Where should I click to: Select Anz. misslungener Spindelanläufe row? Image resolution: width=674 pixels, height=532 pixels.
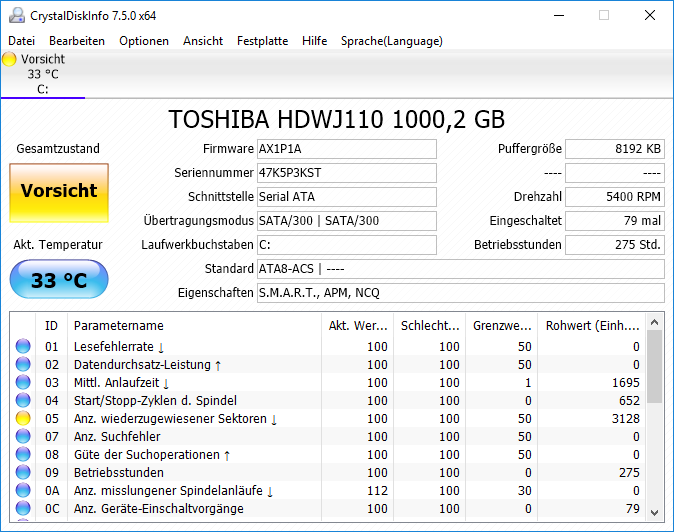328,491
